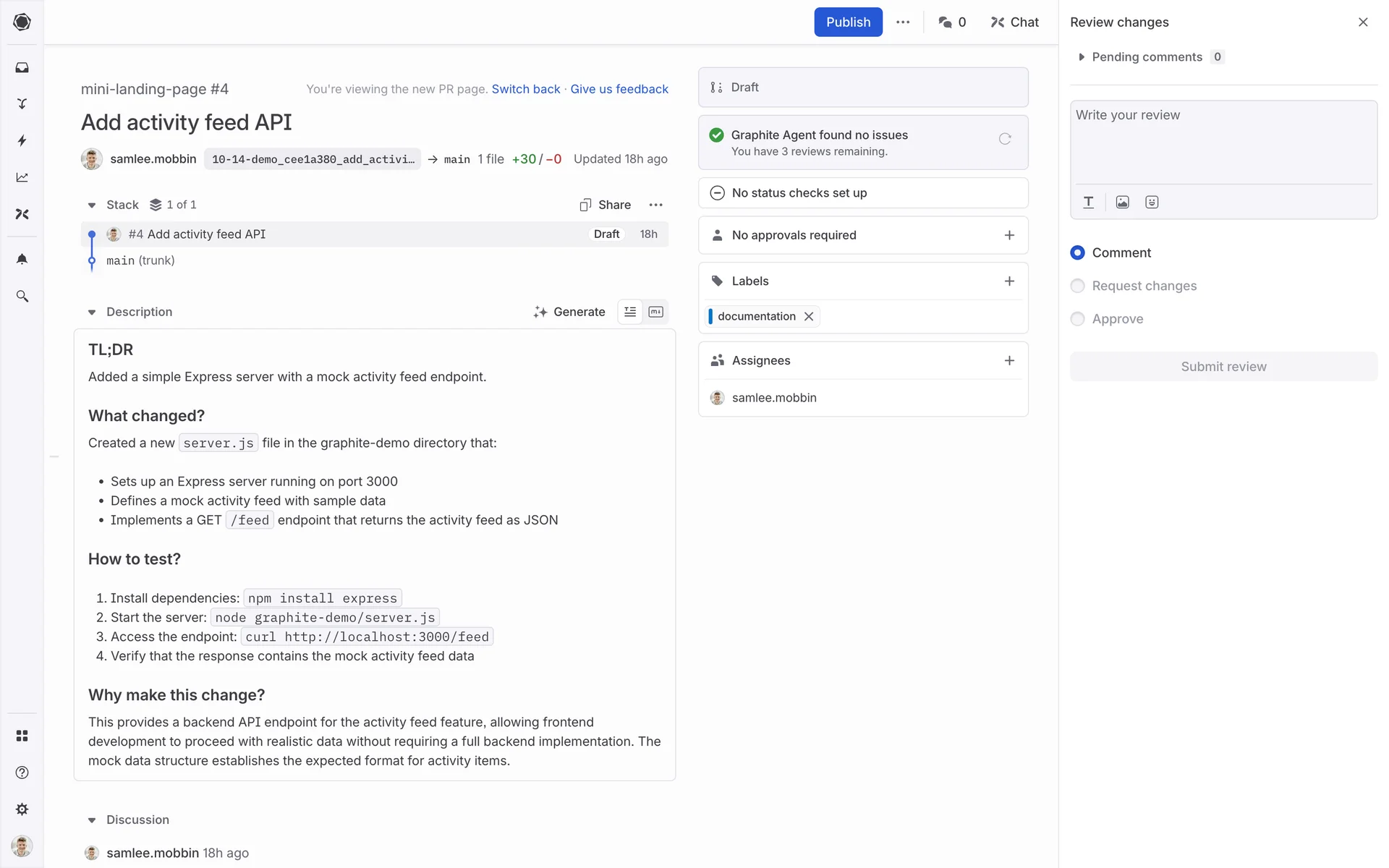Image resolution: width=1389 pixels, height=868 pixels.
Task: Refresh Graphite Agent review
Action: pyautogui.click(x=1005, y=139)
